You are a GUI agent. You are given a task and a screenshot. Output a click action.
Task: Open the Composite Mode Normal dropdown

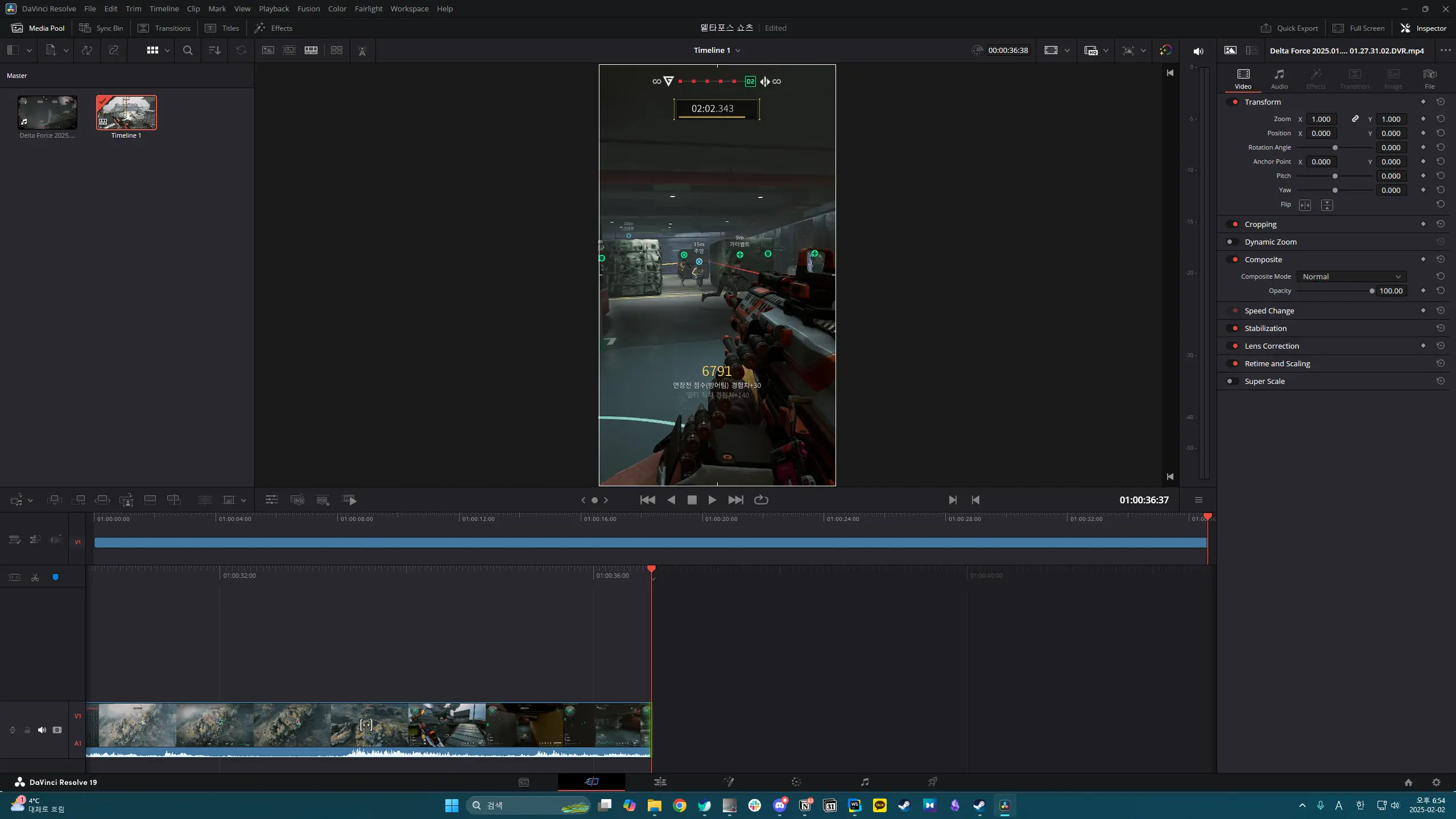click(1351, 276)
